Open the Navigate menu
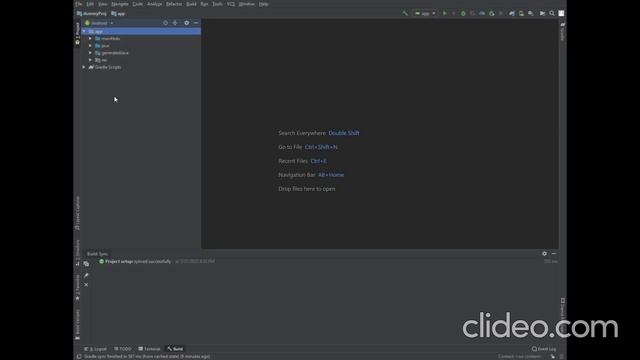Screen dimensions: 640x360 pyautogui.click(x=120, y=4)
